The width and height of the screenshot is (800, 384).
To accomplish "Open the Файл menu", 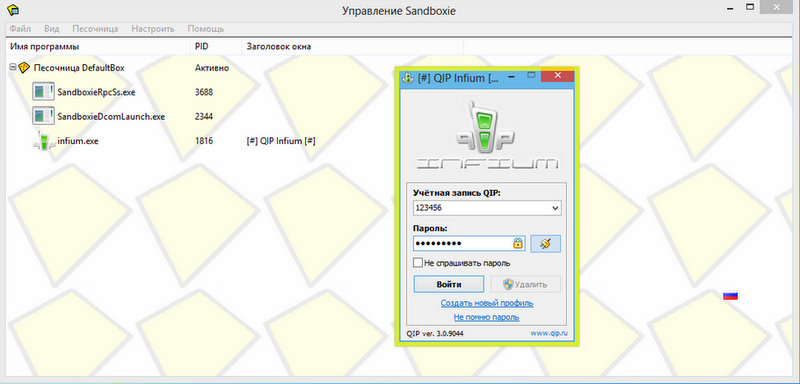I will (x=20, y=29).
